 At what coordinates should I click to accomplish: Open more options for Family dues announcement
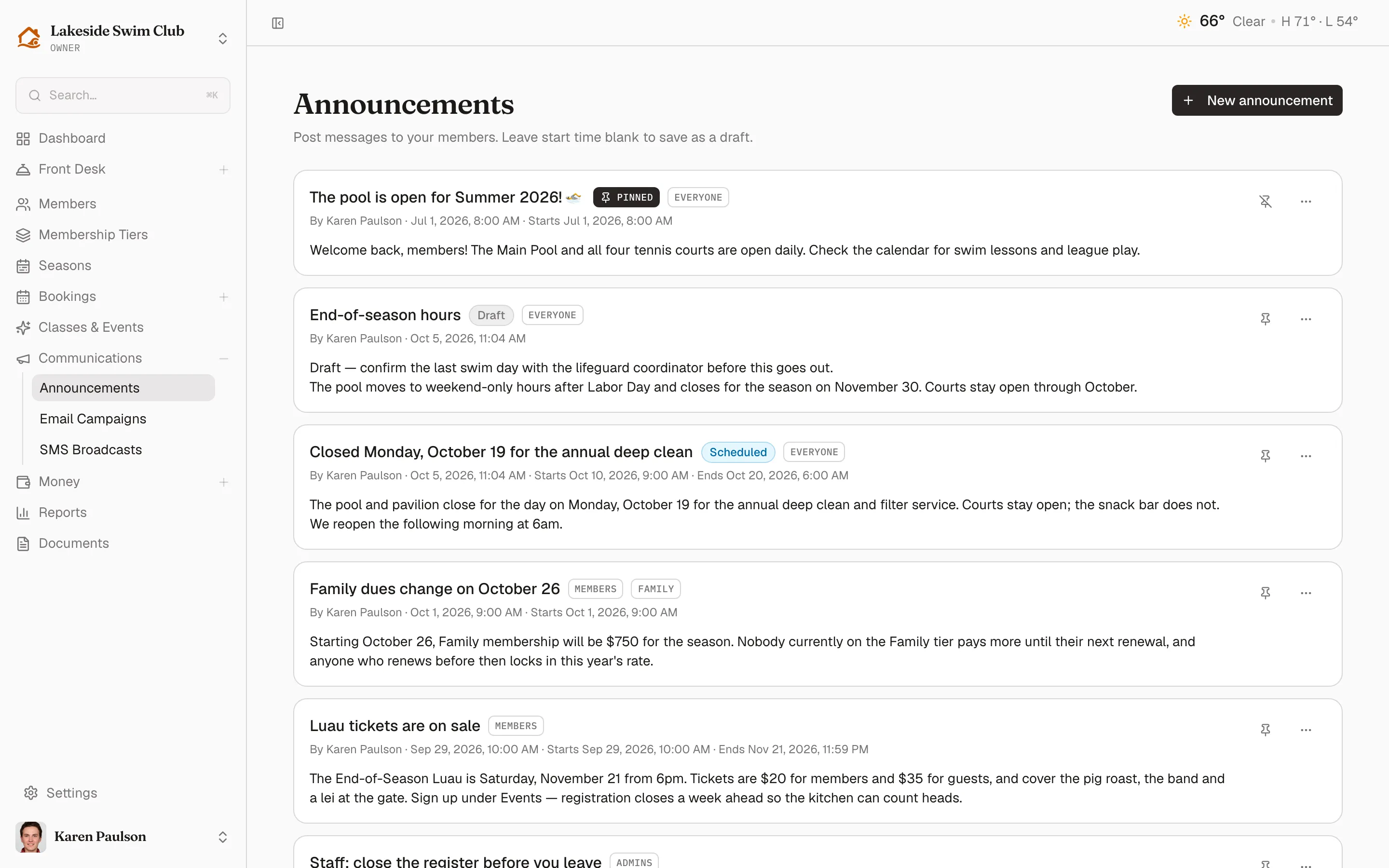(x=1306, y=593)
